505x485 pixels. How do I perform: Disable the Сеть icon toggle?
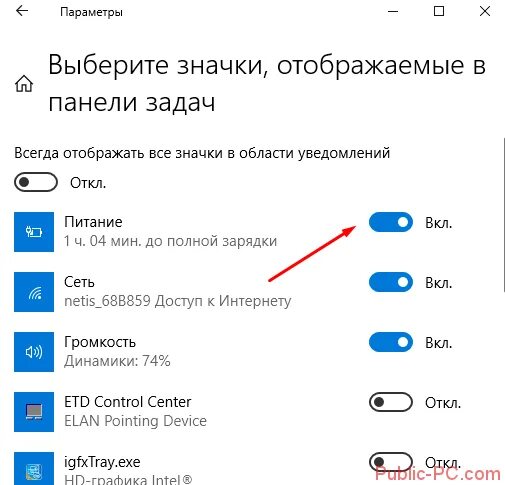pos(391,282)
